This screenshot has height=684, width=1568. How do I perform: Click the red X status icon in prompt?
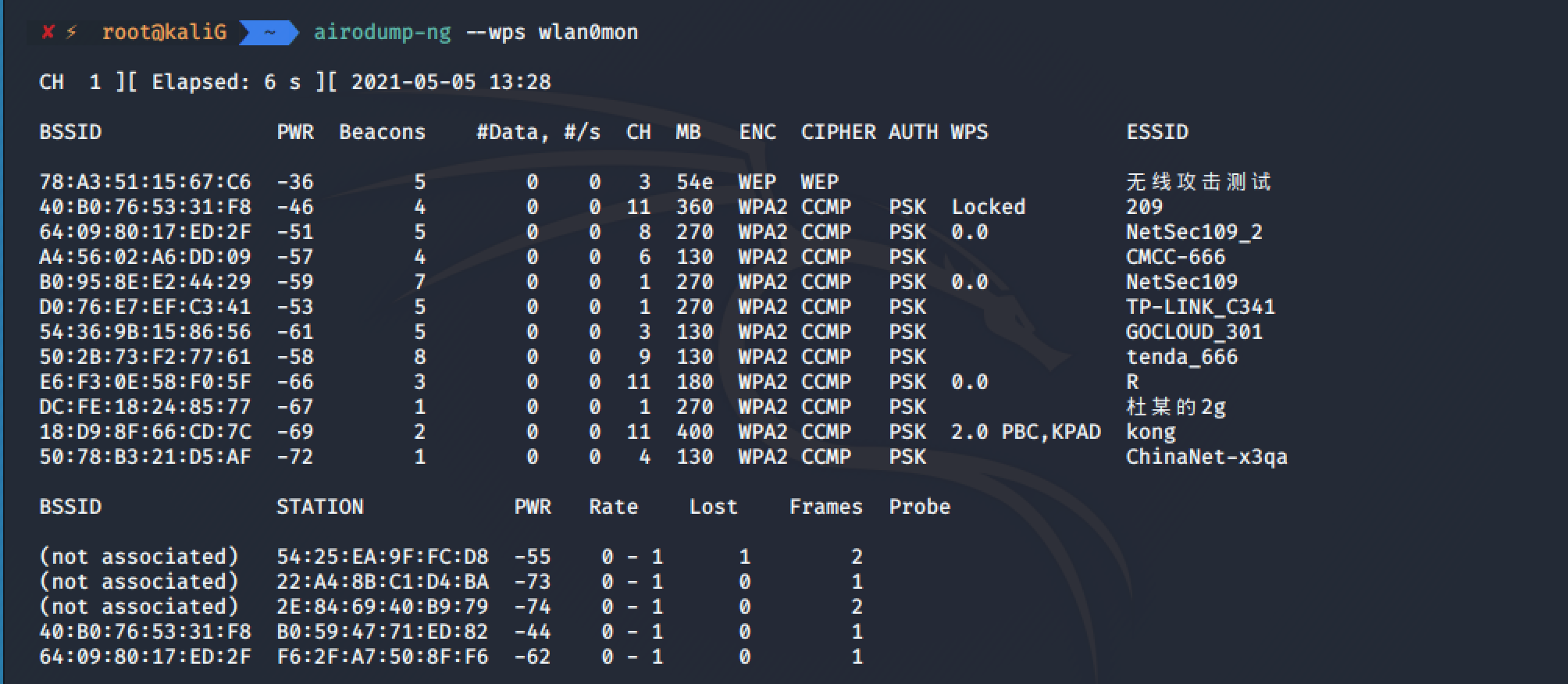coord(48,32)
